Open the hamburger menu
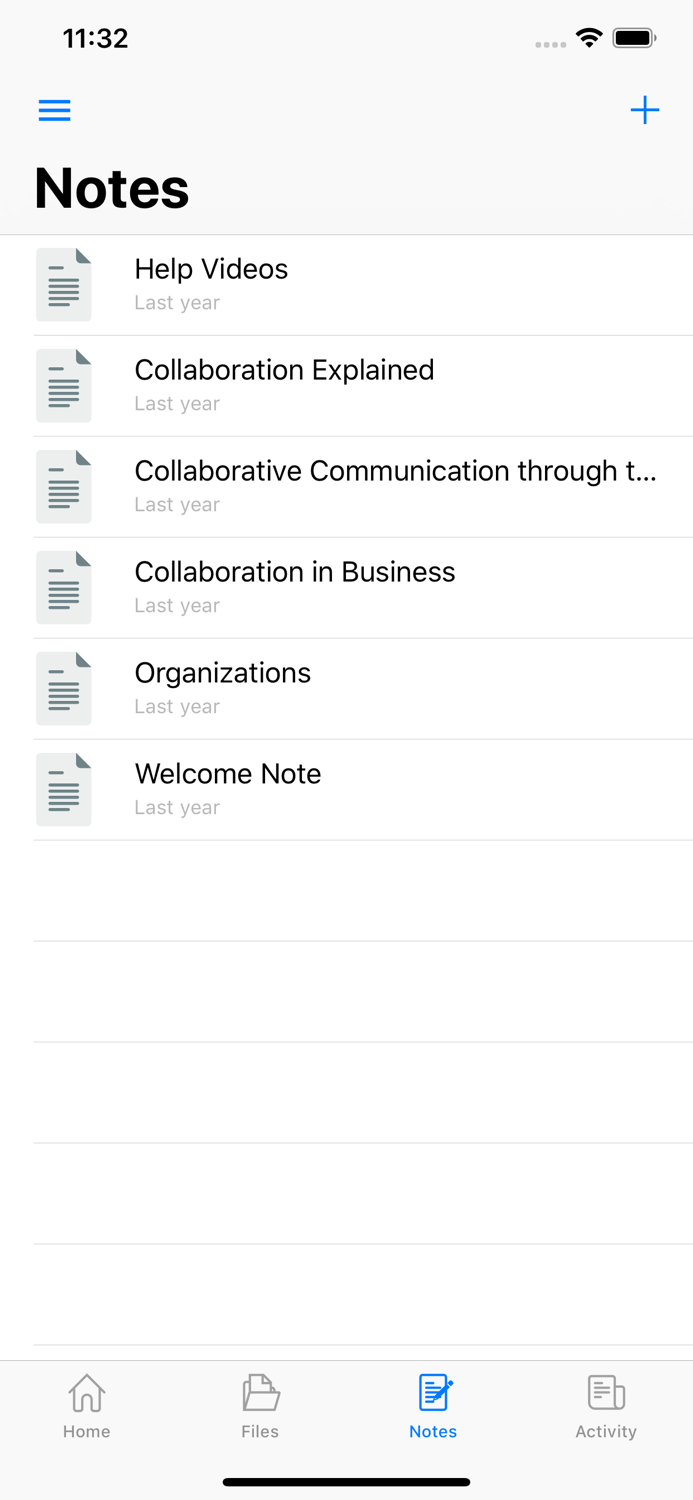This screenshot has width=693, height=1500. [55, 110]
